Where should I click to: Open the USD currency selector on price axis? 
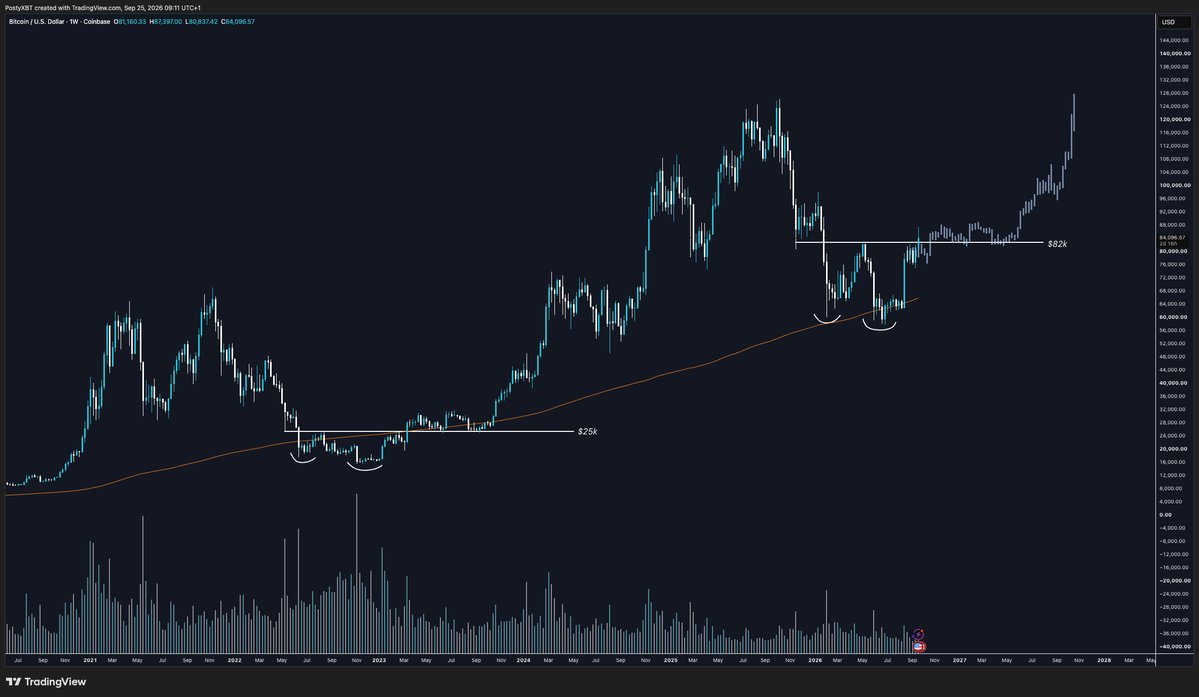click(1174, 22)
